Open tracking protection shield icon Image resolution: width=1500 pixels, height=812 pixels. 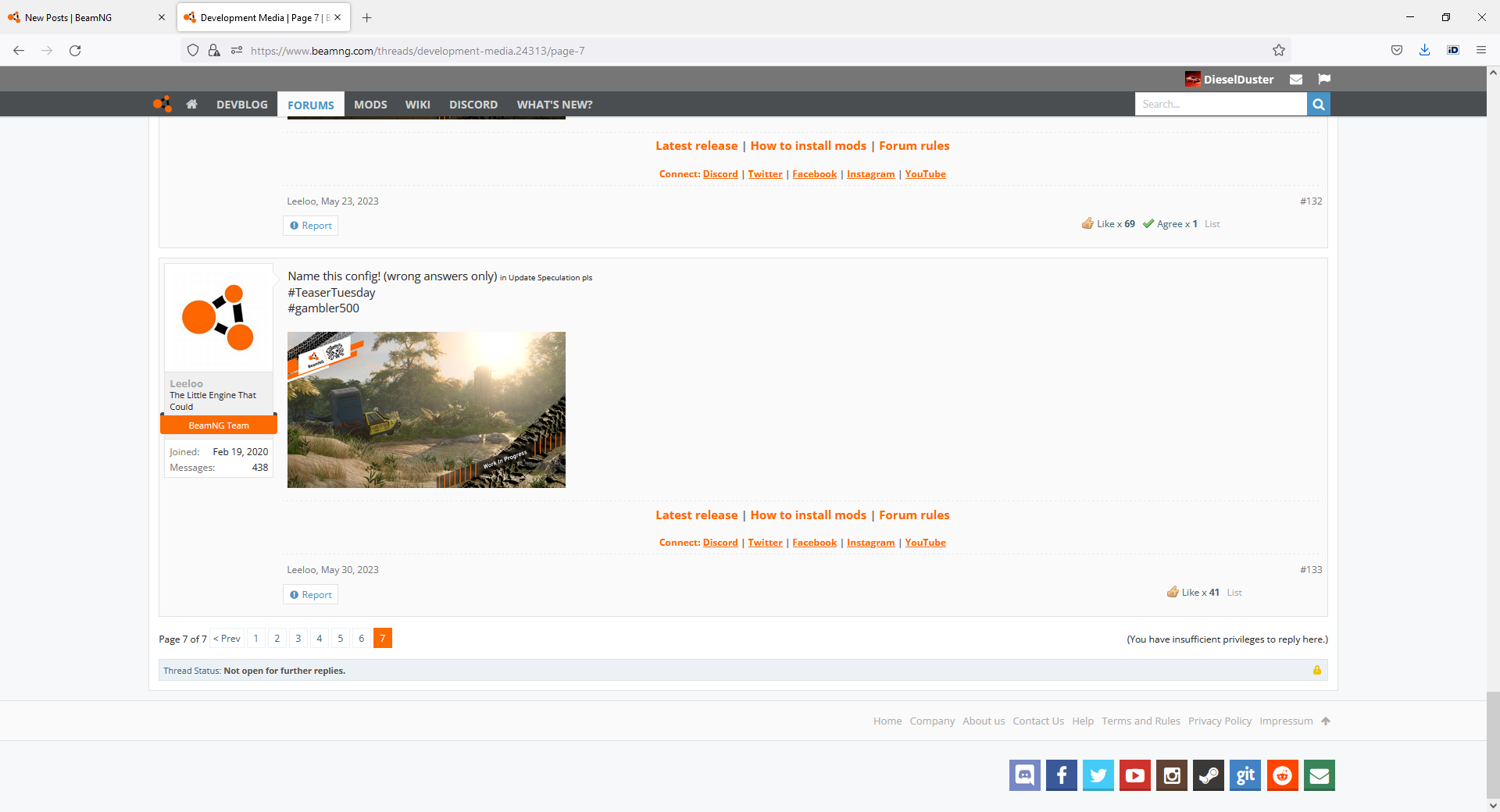193,50
